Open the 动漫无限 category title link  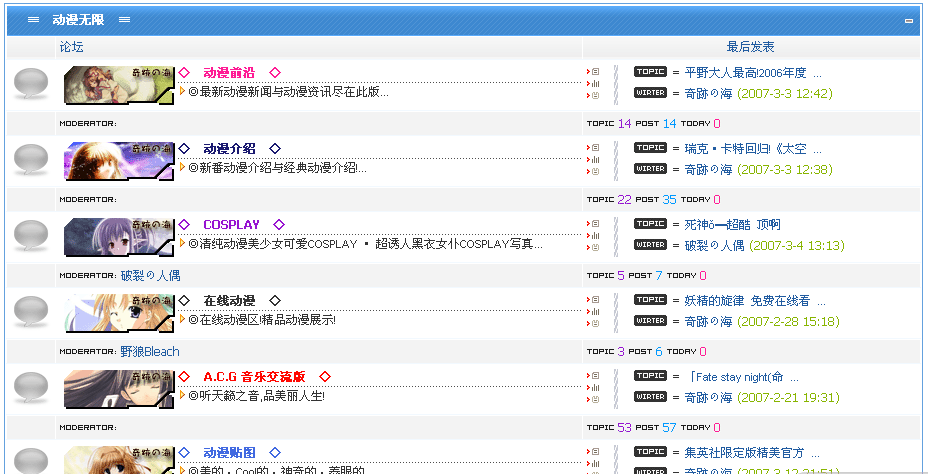click(78, 20)
